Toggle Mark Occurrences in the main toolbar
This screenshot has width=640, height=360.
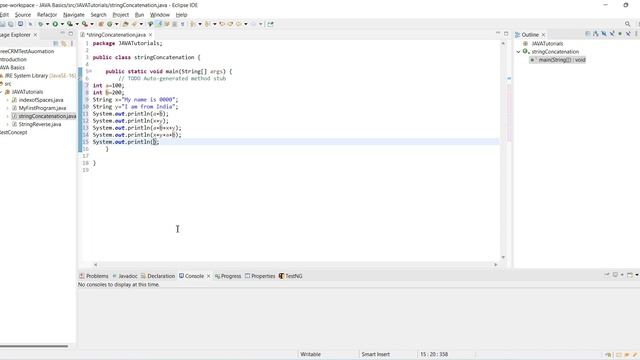click(x=158, y=24)
